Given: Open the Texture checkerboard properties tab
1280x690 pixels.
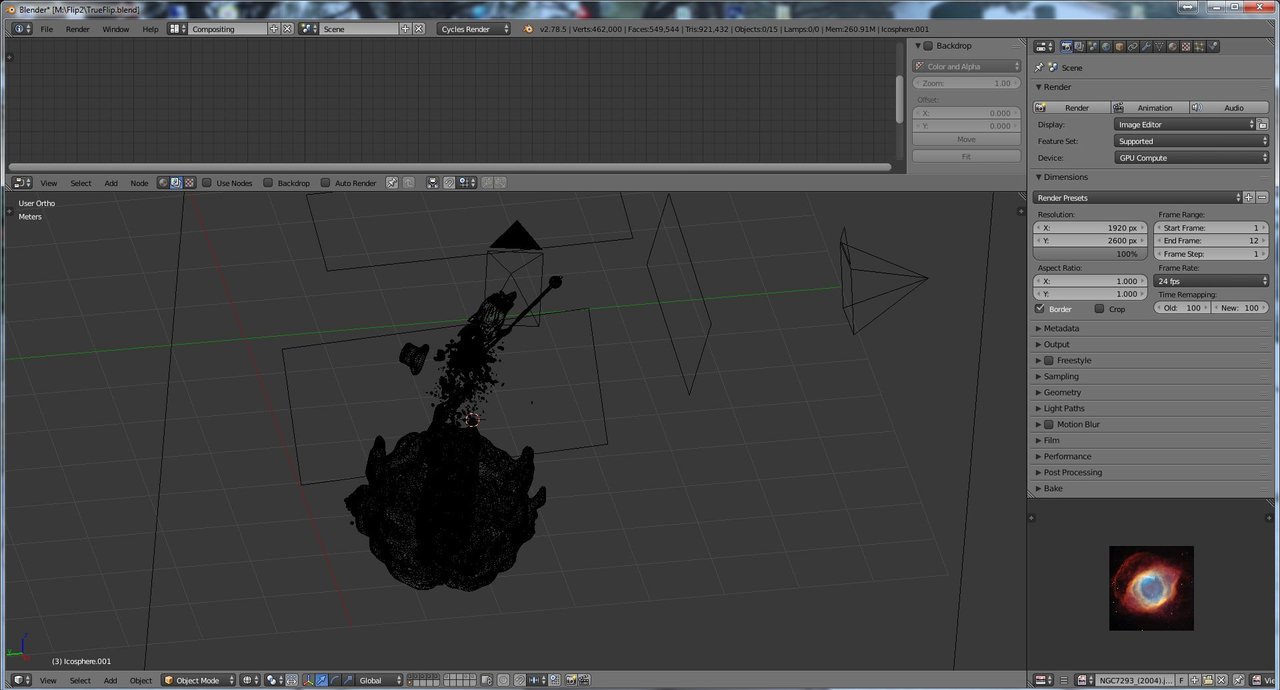Looking at the screenshot, I should [1186, 46].
